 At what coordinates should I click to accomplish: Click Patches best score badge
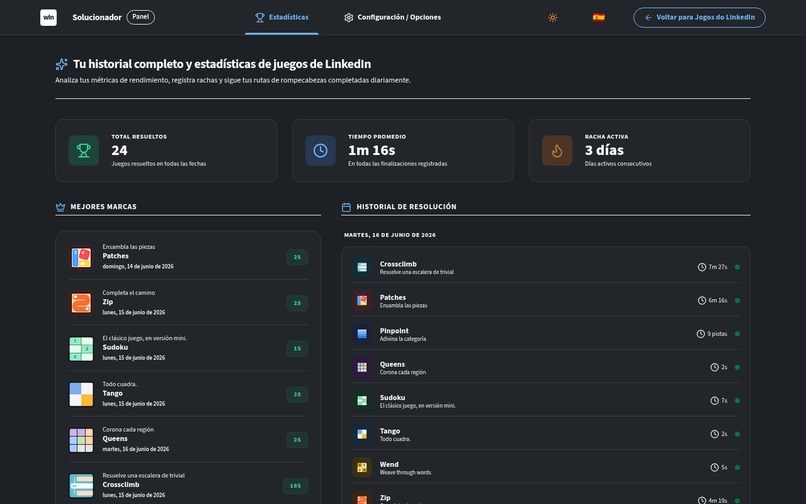pyautogui.click(x=297, y=257)
